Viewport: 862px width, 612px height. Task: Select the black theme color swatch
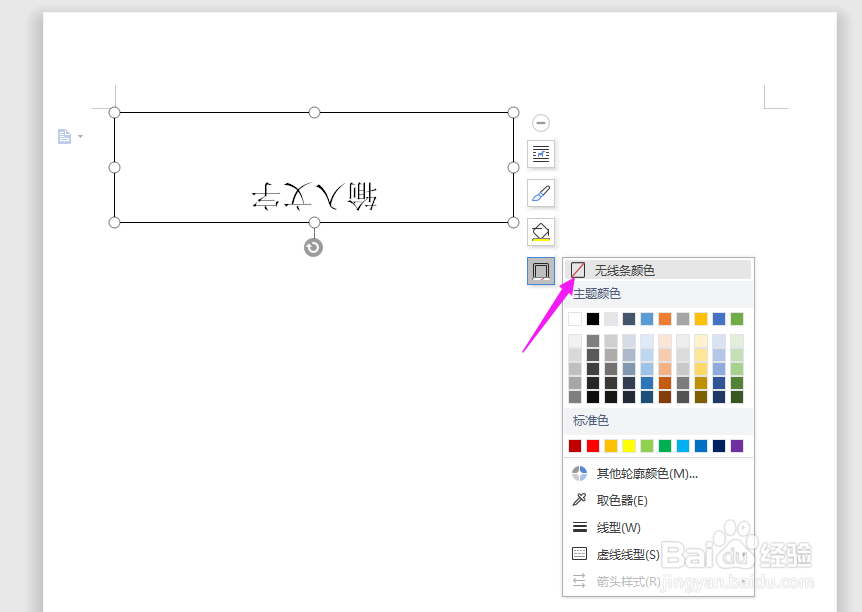tap(591, 318)
